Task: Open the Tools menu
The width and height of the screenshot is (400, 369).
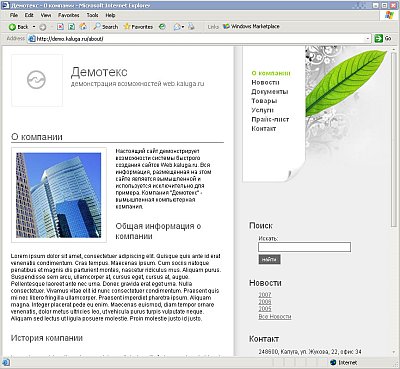Action: (92, 15)
